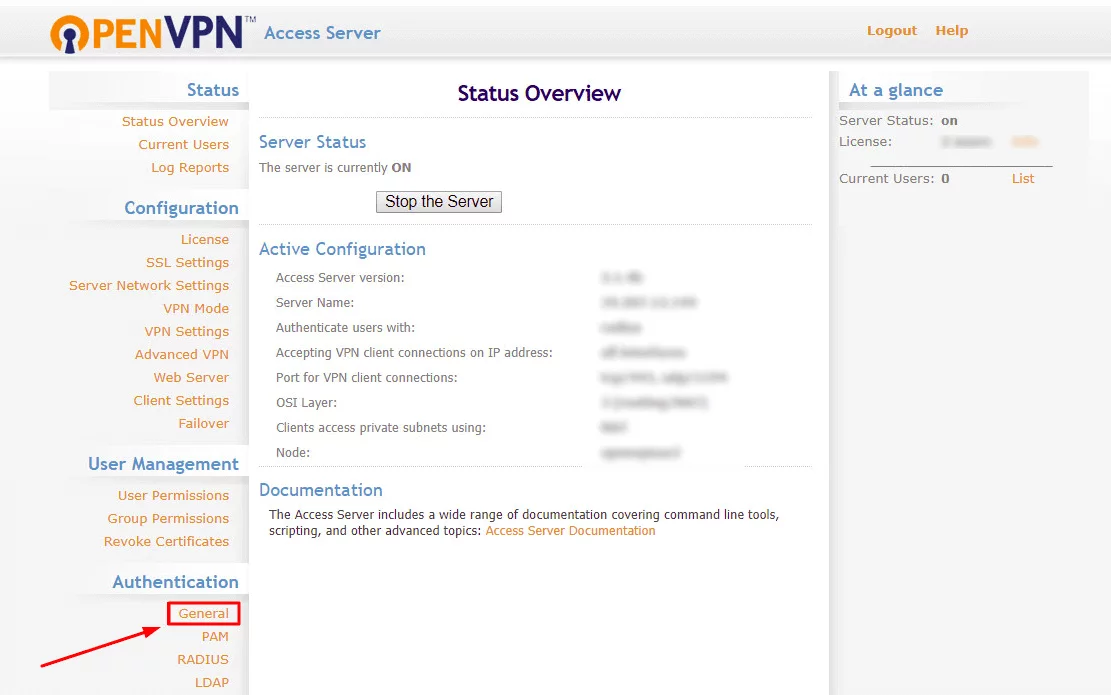
Task: Open RADIUS authentication page
Action: [203, 660]
